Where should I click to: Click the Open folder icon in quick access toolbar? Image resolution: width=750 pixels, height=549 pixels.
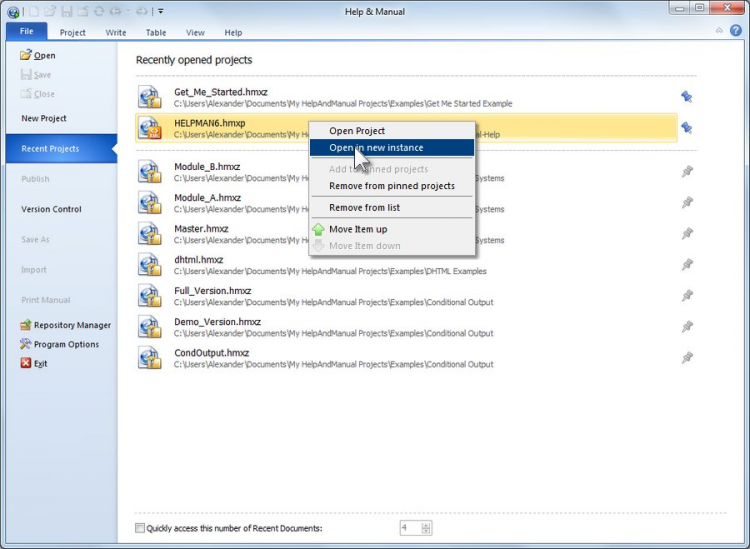tap(51, 11)
